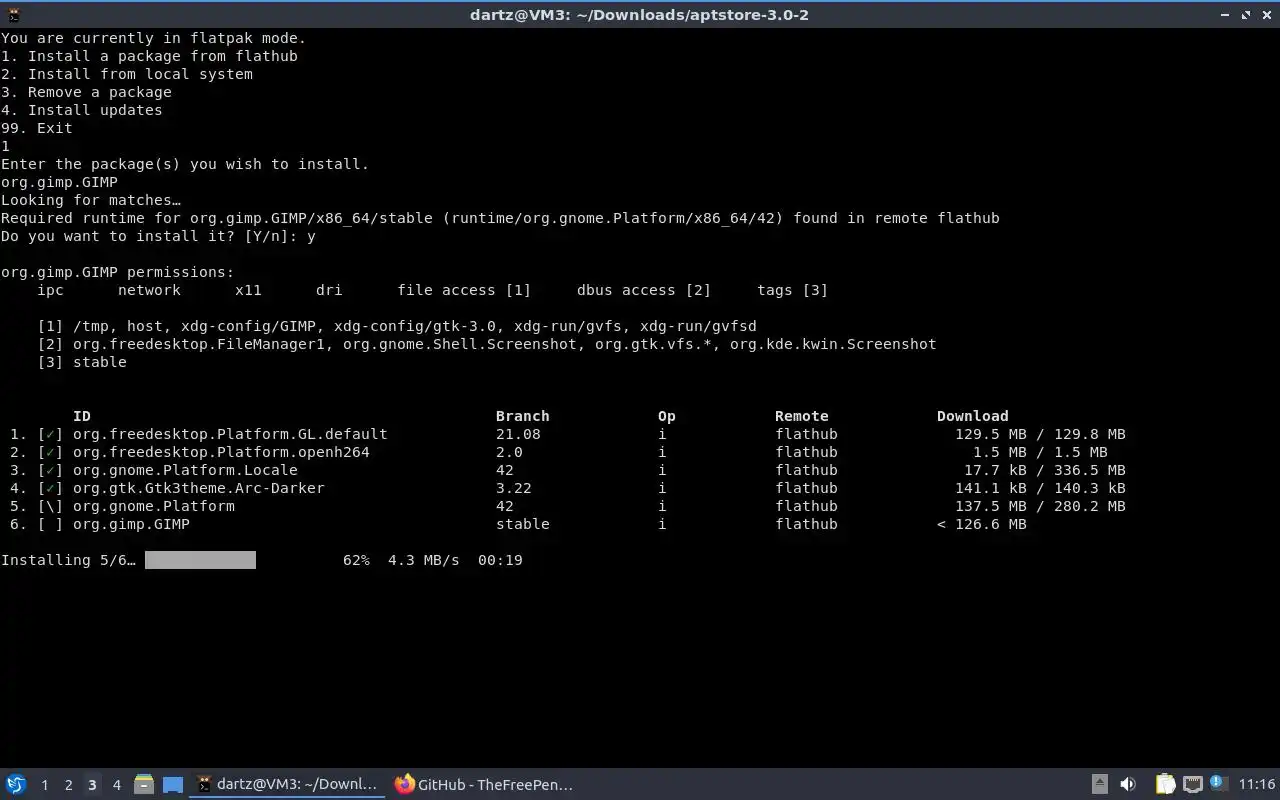The height and width of the screenshot is (800, 1280).
Task: Click the '137.5 MB / 280.2 MB' download size
Action: pyautogui.click(x=1040, y=506)
